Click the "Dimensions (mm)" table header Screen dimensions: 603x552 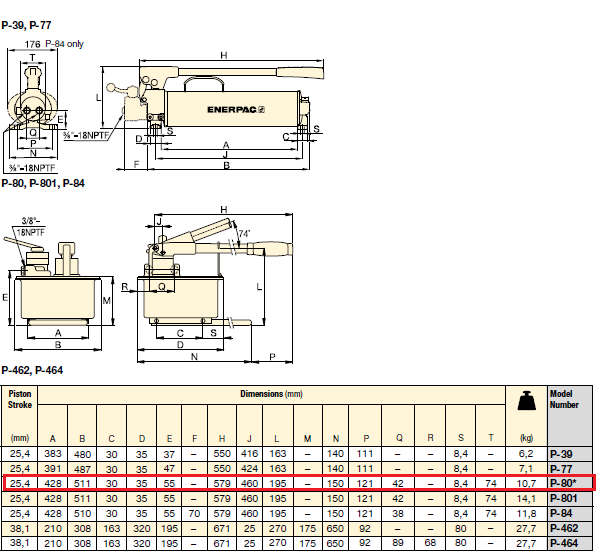[x=272, y=394]
